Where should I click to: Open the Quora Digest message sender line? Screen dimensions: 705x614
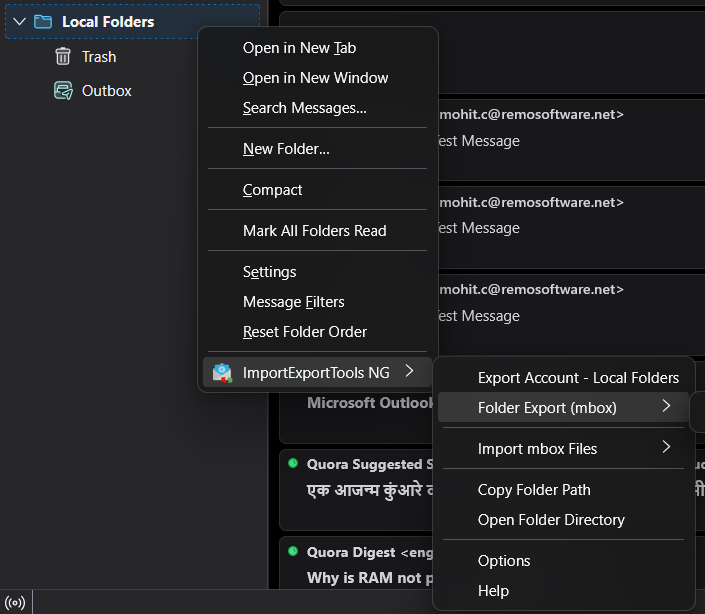click(370, 552)
